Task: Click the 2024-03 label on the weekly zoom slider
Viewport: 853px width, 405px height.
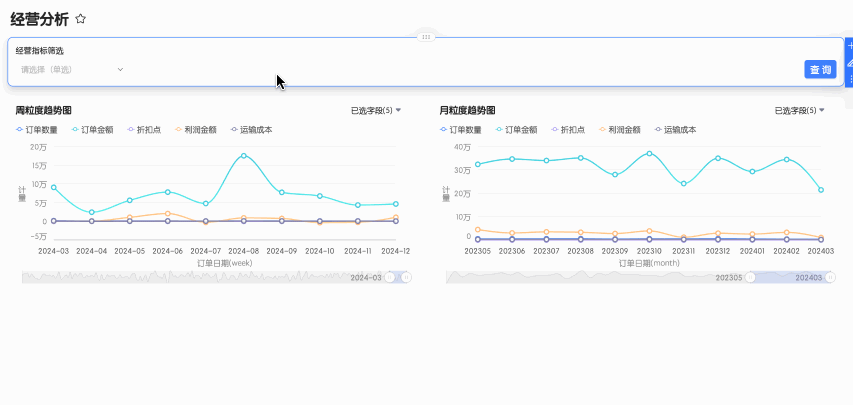Action: [x=366, y=278]
